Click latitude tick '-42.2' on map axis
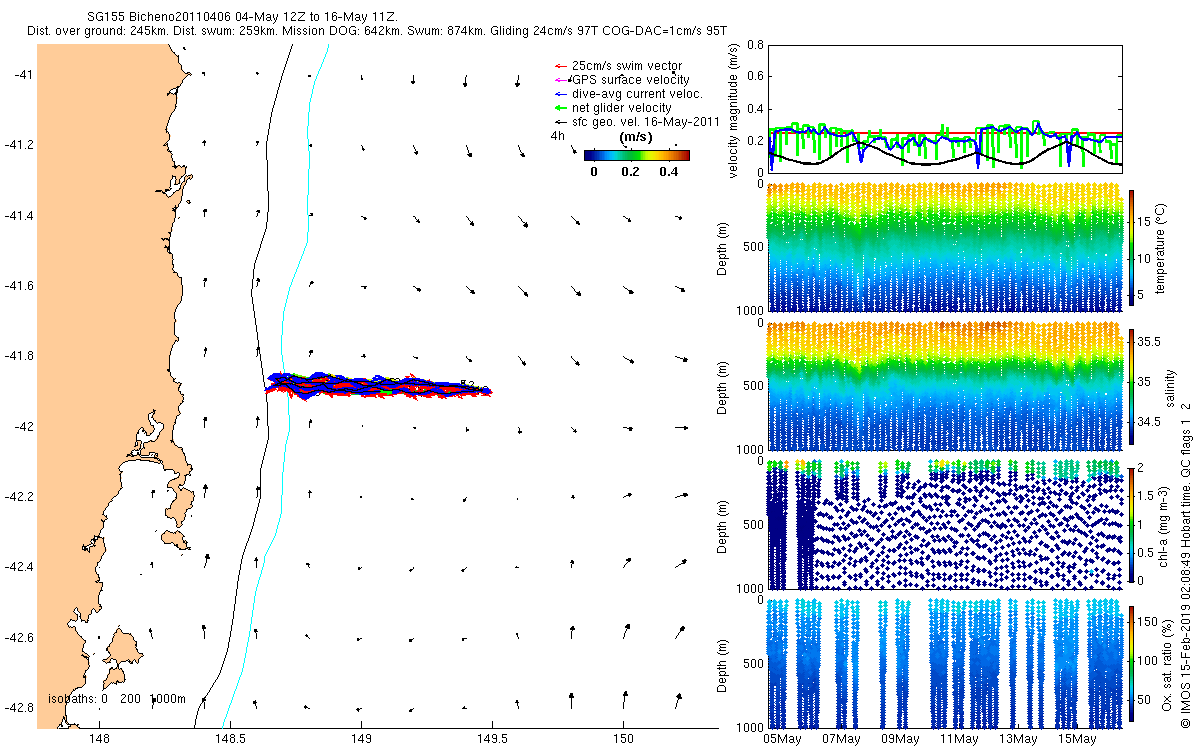 click(x=18, y=497)
